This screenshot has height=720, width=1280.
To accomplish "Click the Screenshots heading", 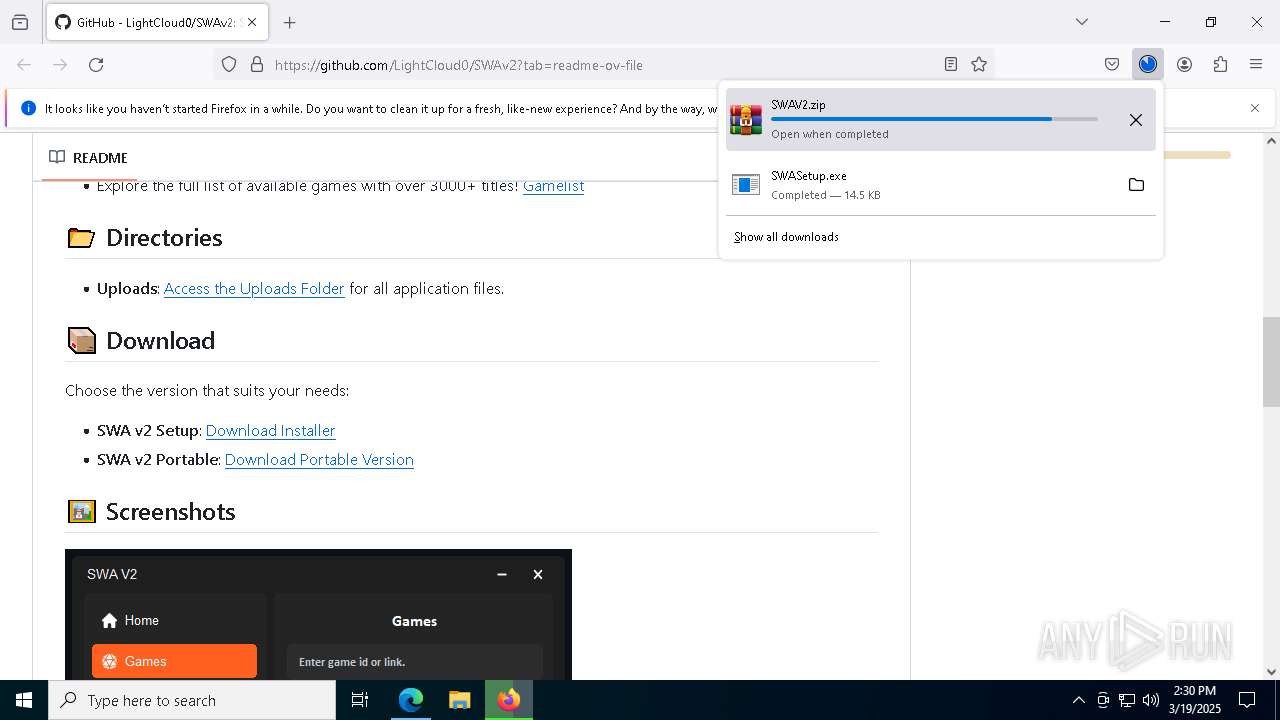I will coord(170,512).
